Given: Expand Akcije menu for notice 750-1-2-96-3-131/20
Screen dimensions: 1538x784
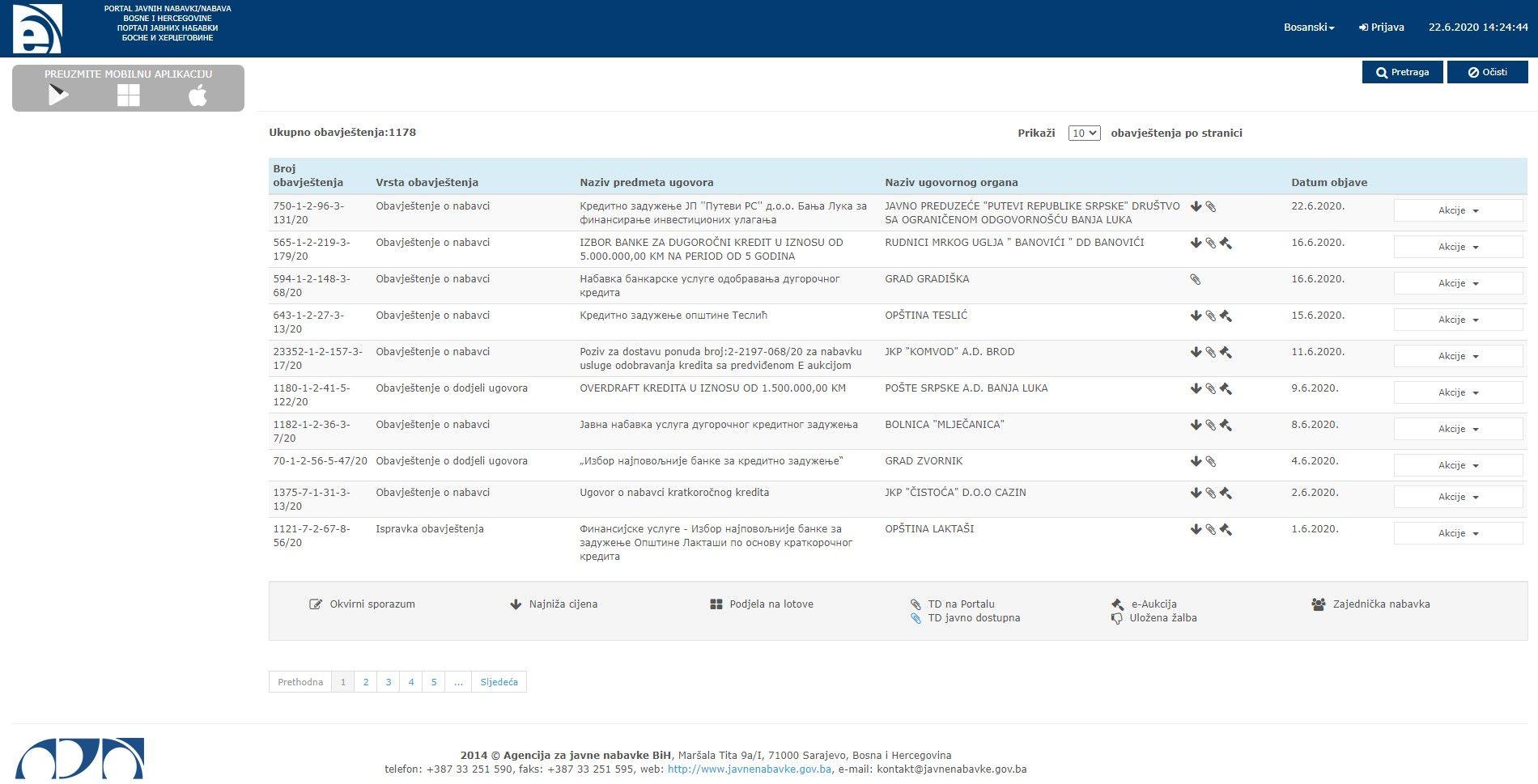Looking at the screenshot, I should [1458, 210].
